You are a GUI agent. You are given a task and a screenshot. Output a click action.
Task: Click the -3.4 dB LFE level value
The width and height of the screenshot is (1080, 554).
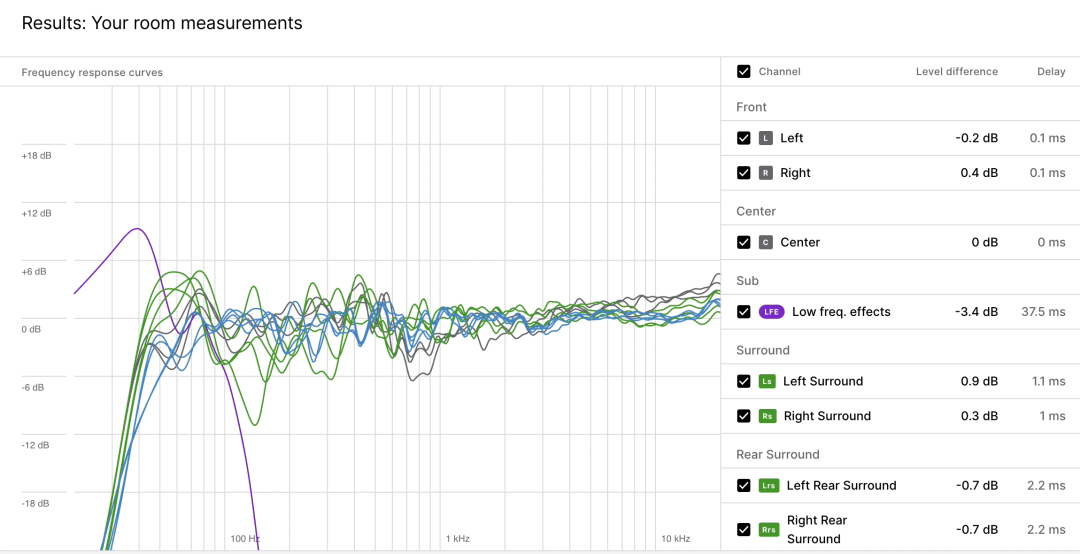(977, 311)
